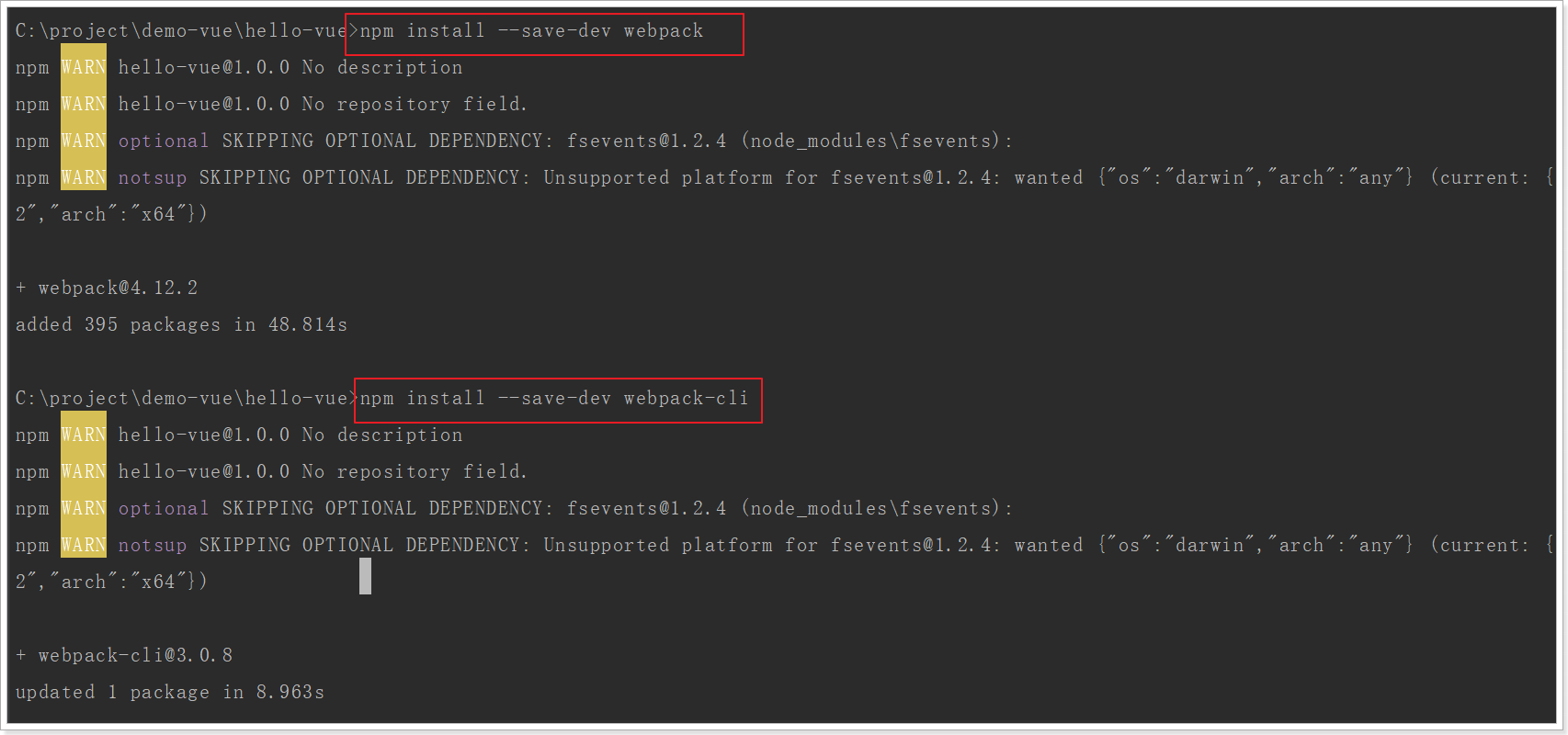
Task: Click the first yellow WARN label
Action: (84, 68)
